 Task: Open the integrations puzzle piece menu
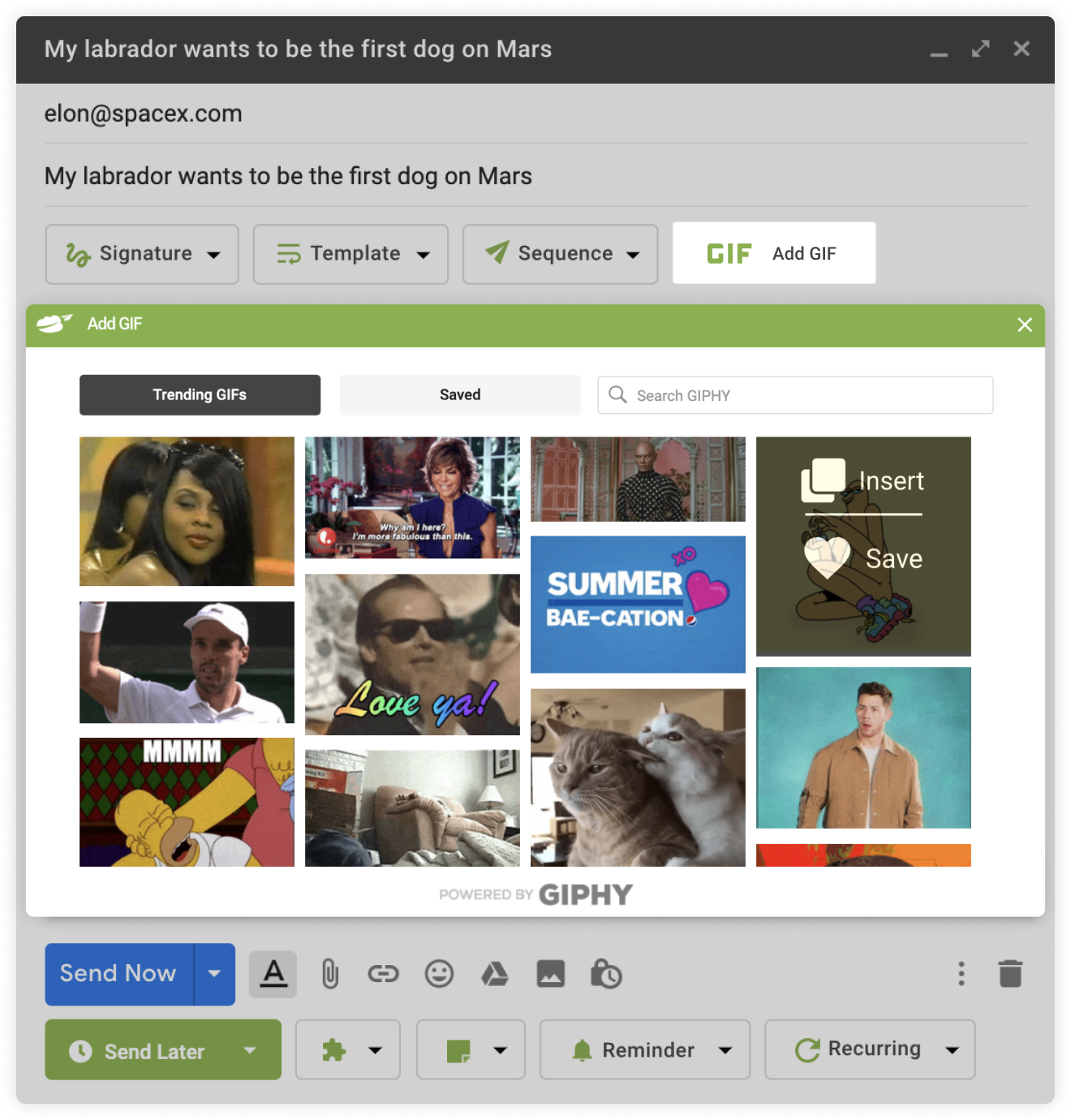[347, 1049]
